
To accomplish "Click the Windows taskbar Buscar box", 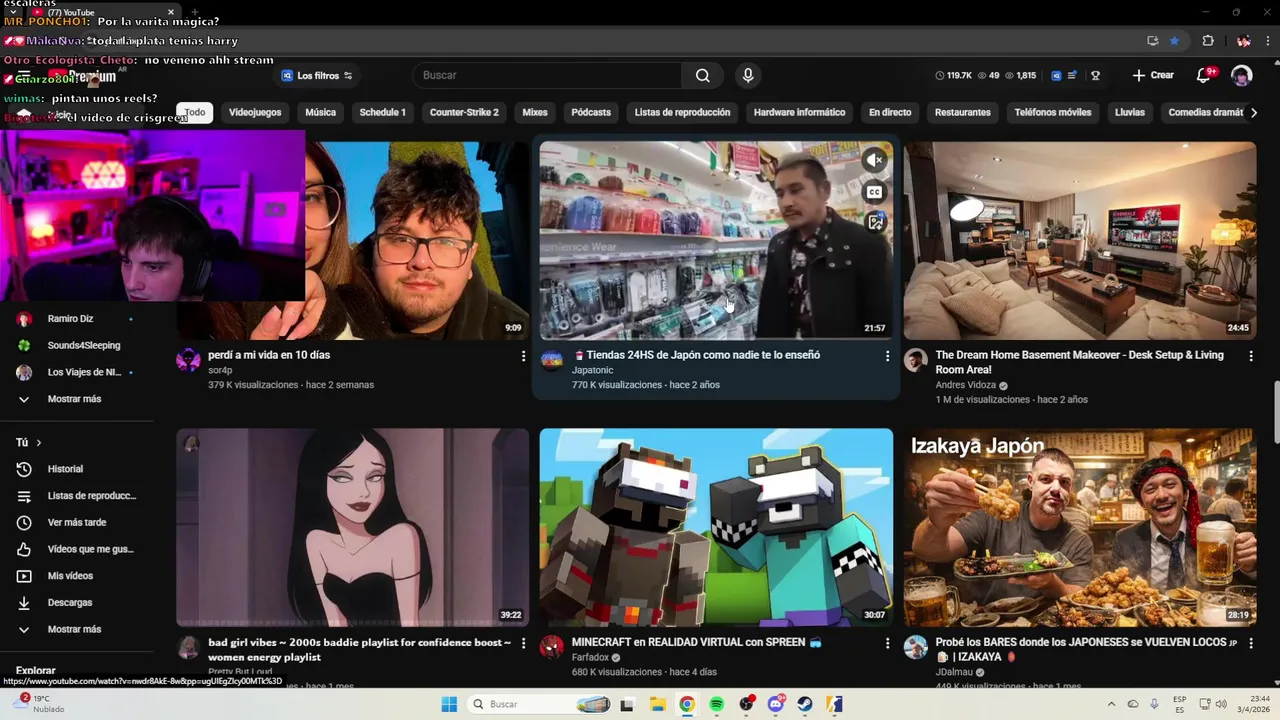I will tap(539, 704).
